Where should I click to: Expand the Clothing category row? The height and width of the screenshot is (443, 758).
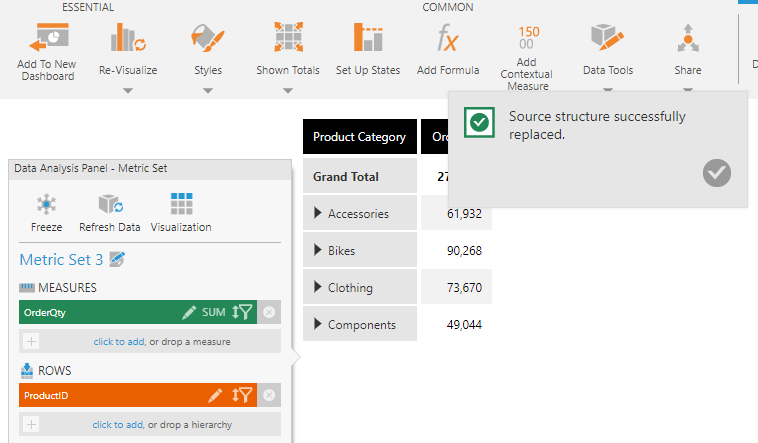[318, 287]
